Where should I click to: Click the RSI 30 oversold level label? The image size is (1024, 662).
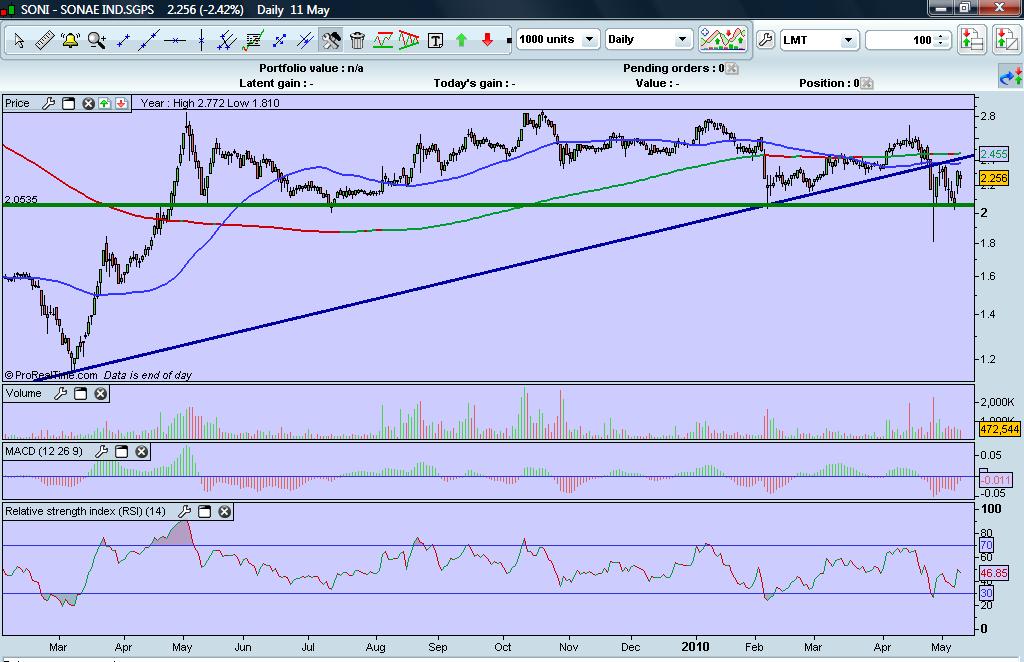pyautogui.click(x=986, y=593)
